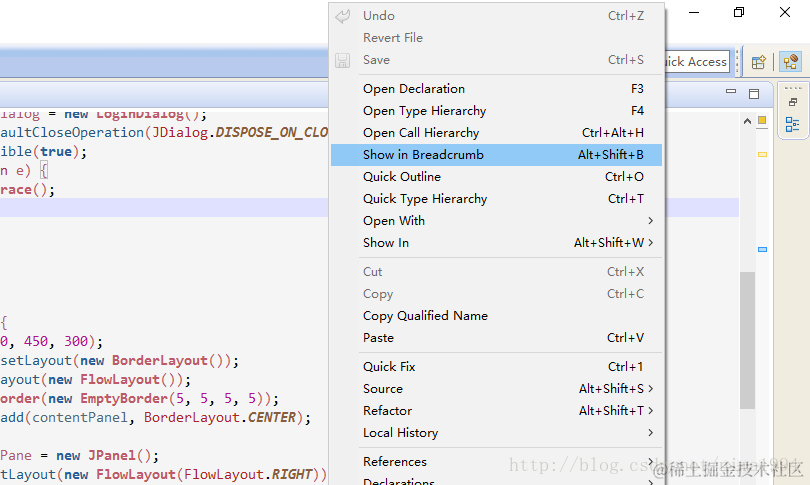810x485 pixels.
Task: Click the Quick Access search field
Action: [x=697, y=61]
